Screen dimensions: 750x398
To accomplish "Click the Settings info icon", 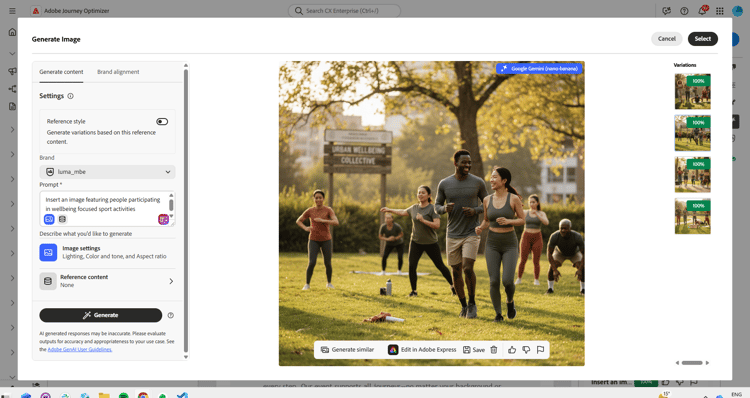I will tap(70, 96).
